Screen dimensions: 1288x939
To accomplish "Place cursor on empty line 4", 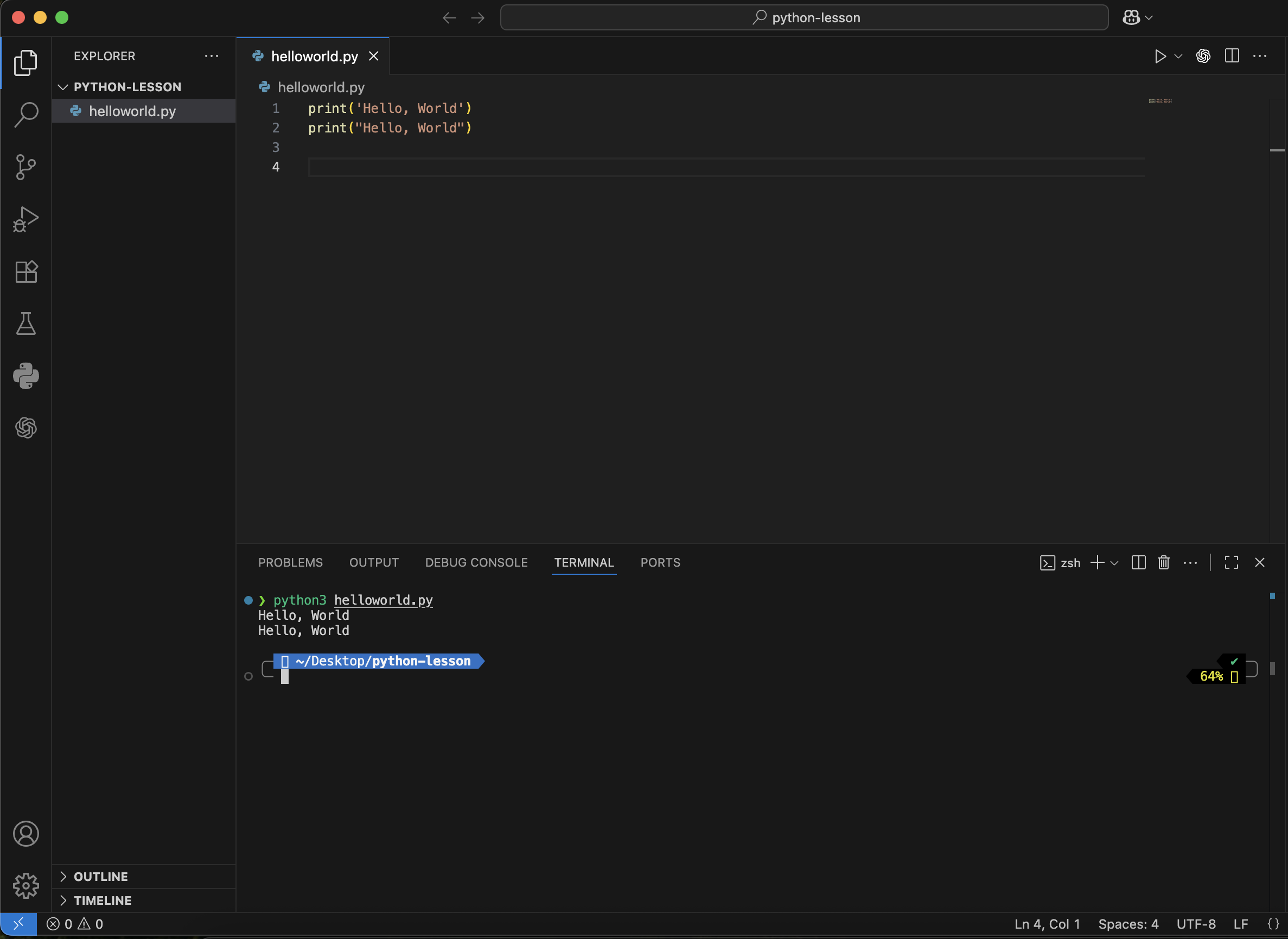I will coord(726,167).
